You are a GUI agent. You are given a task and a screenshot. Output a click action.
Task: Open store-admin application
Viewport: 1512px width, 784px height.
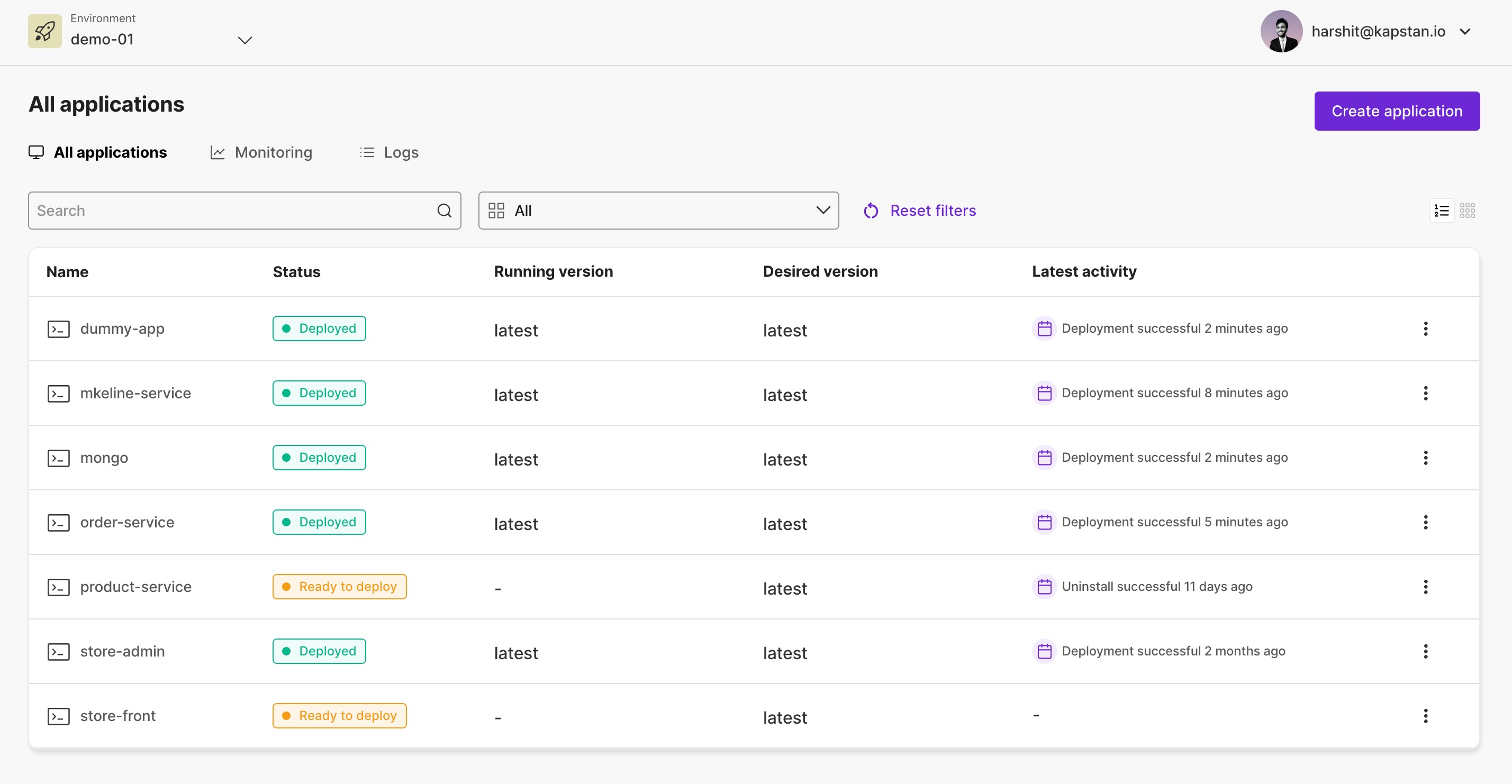point(122,651)
